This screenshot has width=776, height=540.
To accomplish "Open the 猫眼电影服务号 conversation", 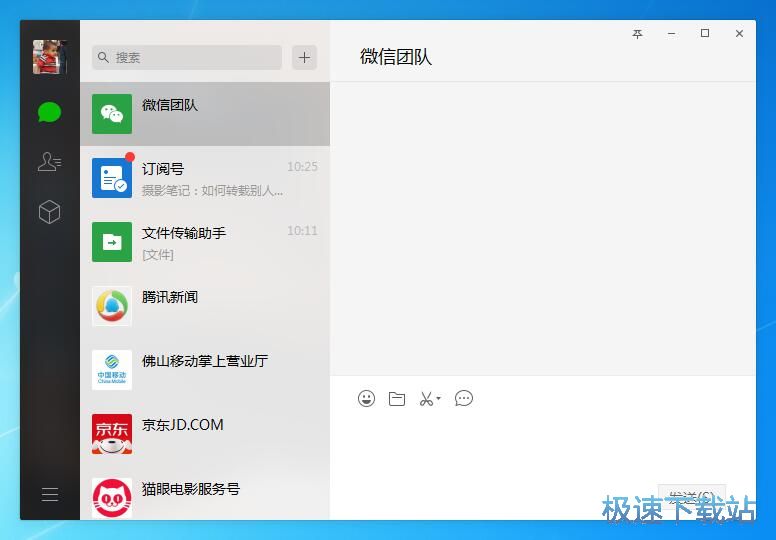I will point(205,495).
